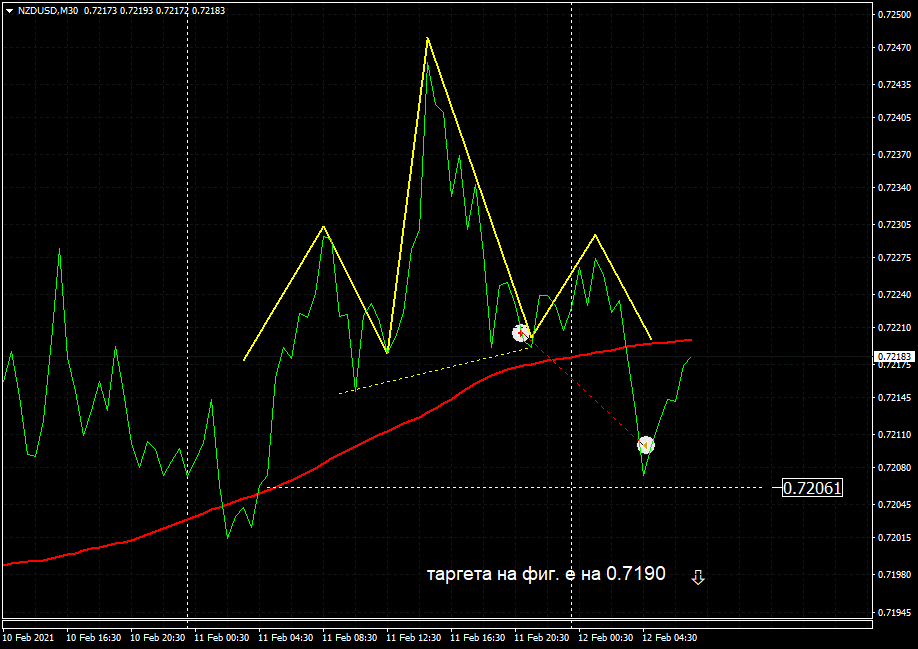
Task: Click the 0.72045 price axis label
Action: [x=895, y=504]
